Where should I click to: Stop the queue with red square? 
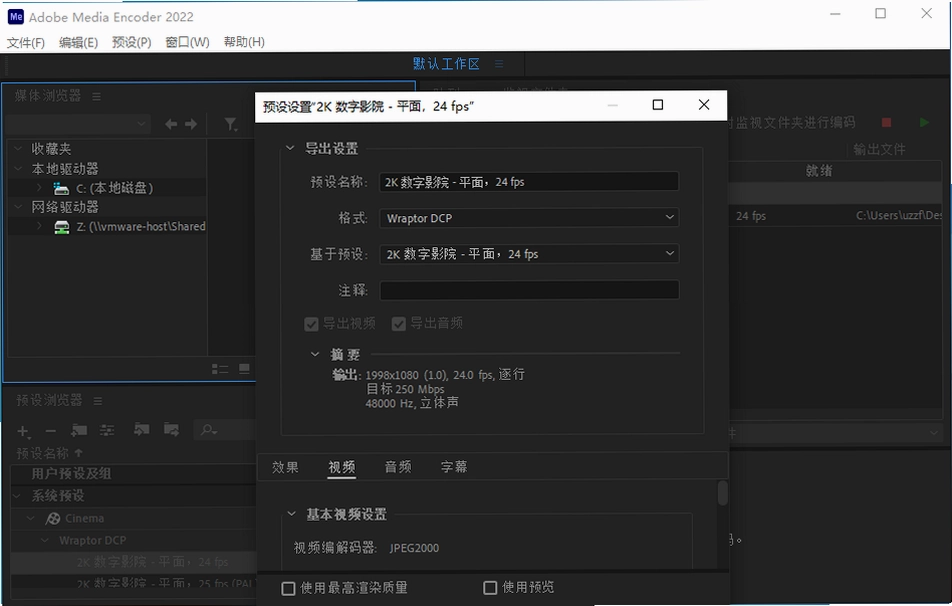[886, 123]
